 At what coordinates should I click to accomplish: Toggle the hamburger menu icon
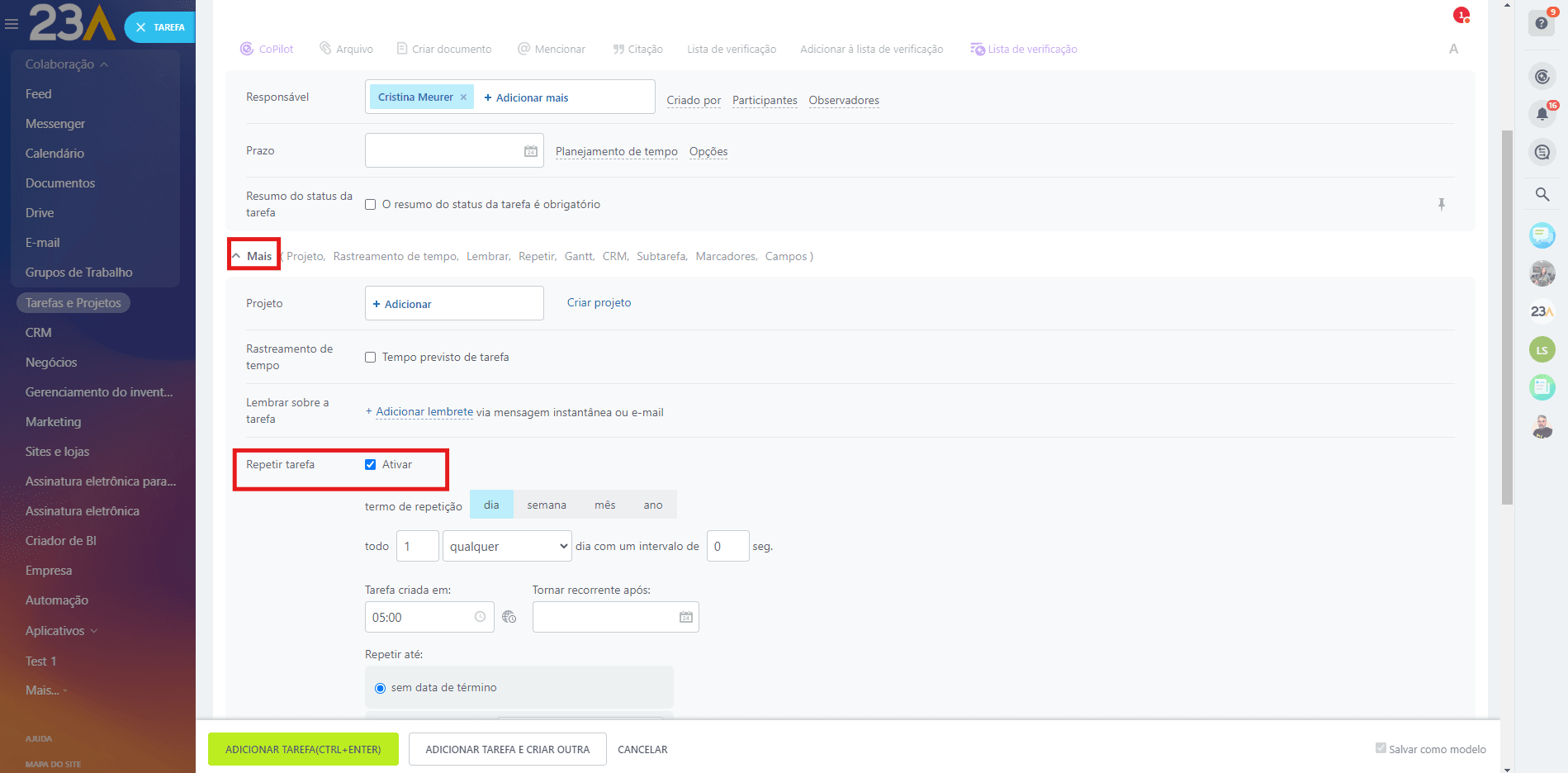point(12,25)
